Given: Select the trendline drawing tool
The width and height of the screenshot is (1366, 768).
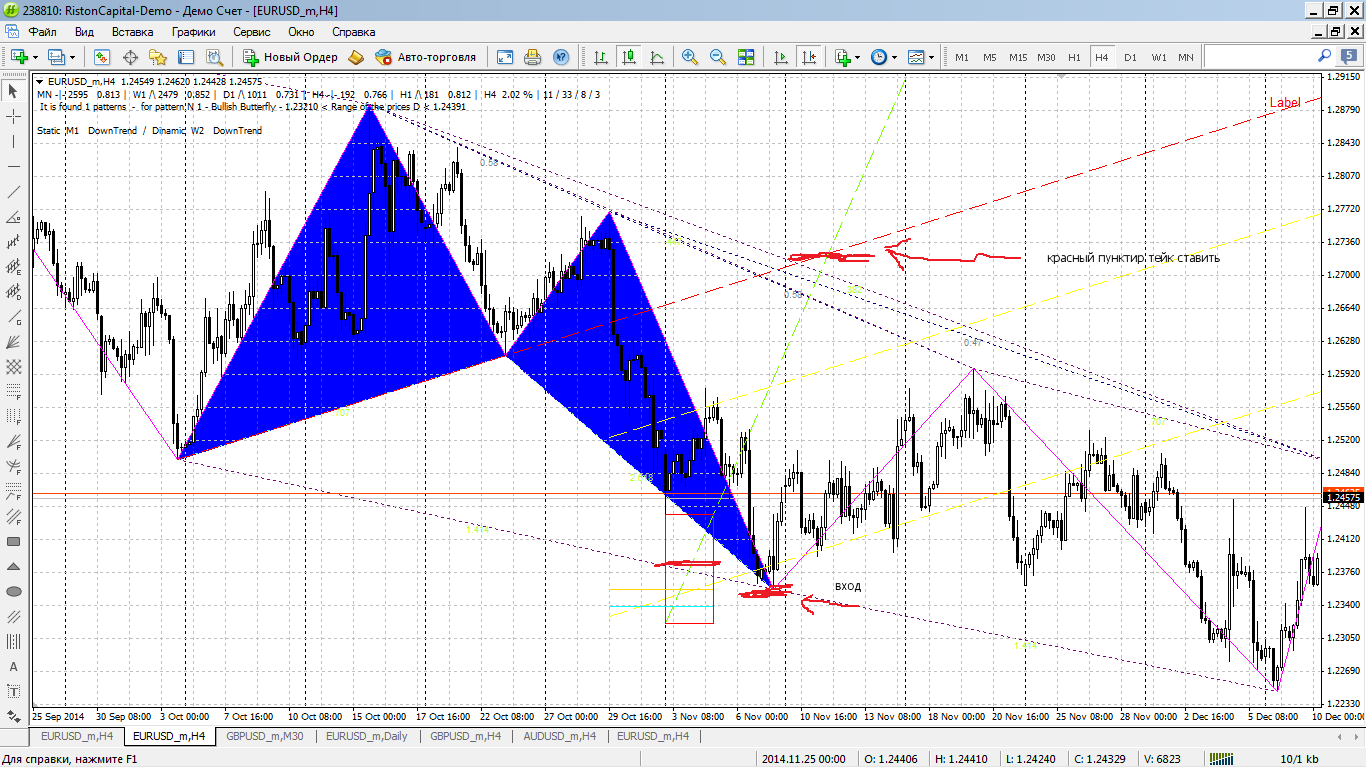Looking at the screenshot, I should click(14, 192).
